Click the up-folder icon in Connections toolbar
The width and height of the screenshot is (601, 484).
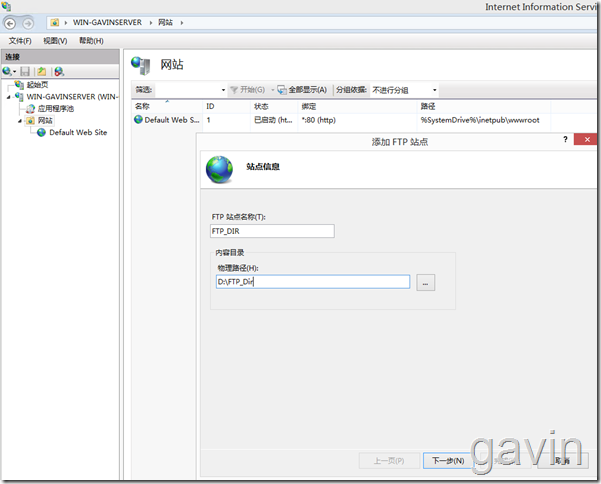pos(42,71)
